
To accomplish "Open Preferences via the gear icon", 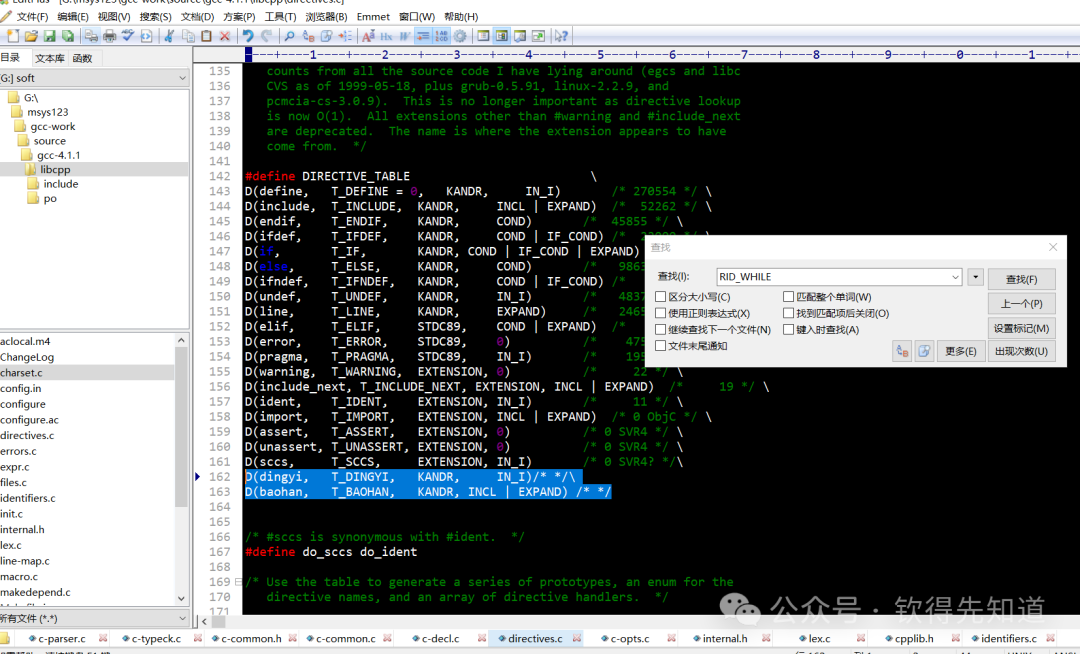I will [x=459, y=35].
